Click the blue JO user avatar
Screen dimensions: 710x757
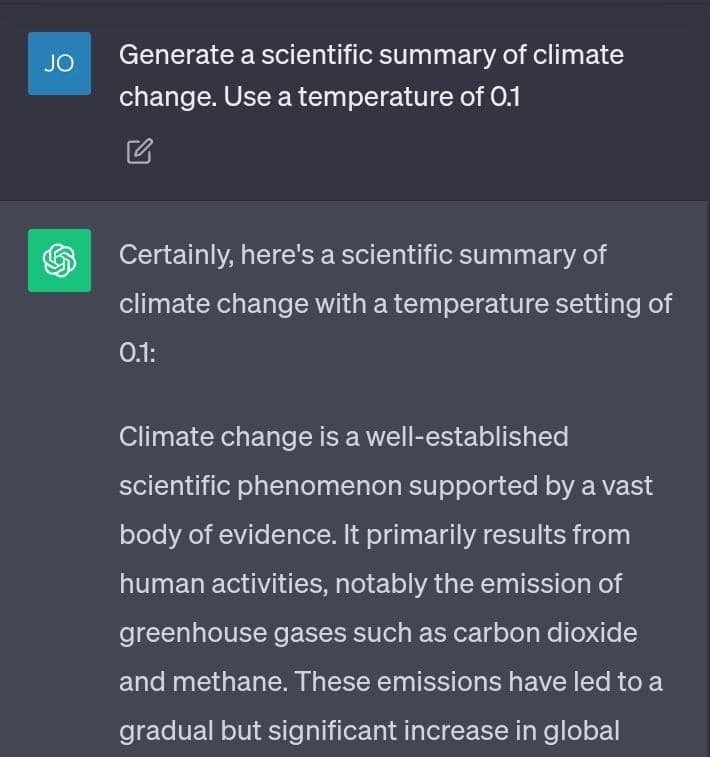59,63
